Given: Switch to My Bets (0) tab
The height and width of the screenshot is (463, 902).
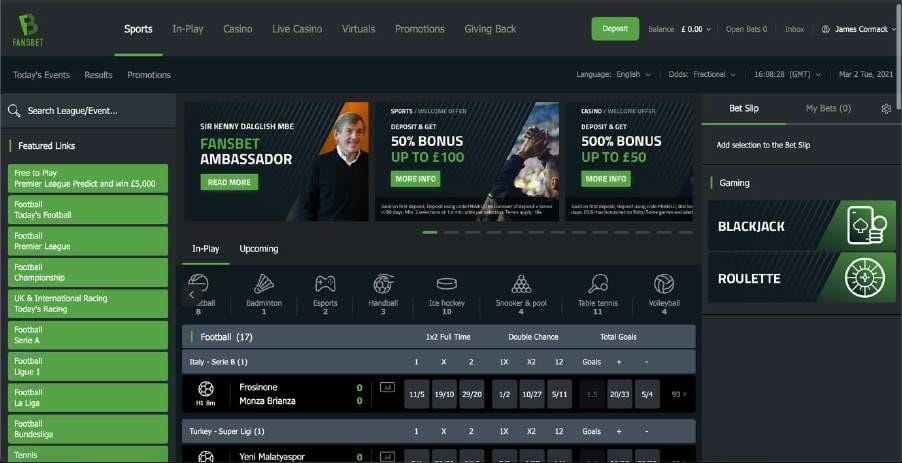Looking at the screenshot, I should coord(828,108).
